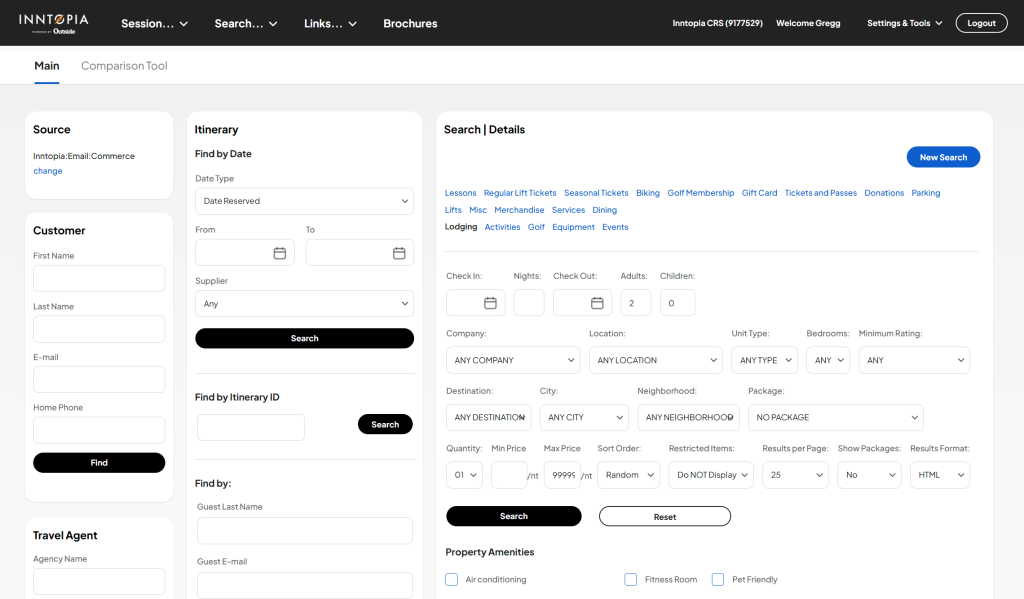1024x599 pixels.
Task: Tick the Air conditioning checkbox
Action: (x=451, y=579)
